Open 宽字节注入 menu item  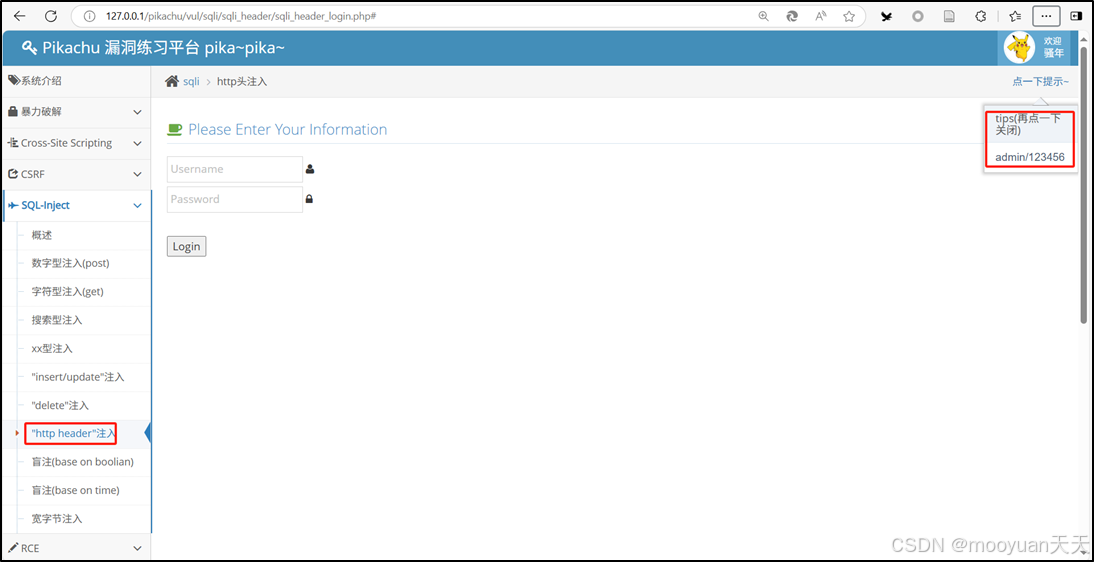57,519
